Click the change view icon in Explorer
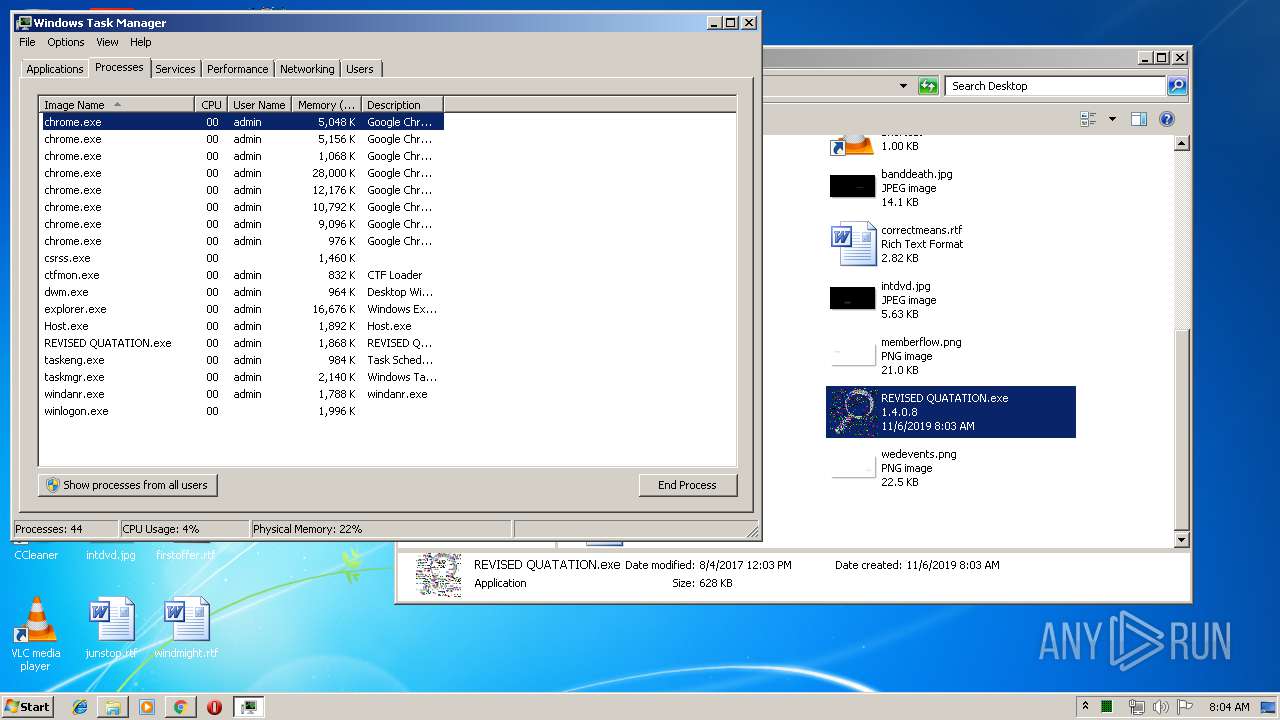1280x720 pixels. point(1088,119)
